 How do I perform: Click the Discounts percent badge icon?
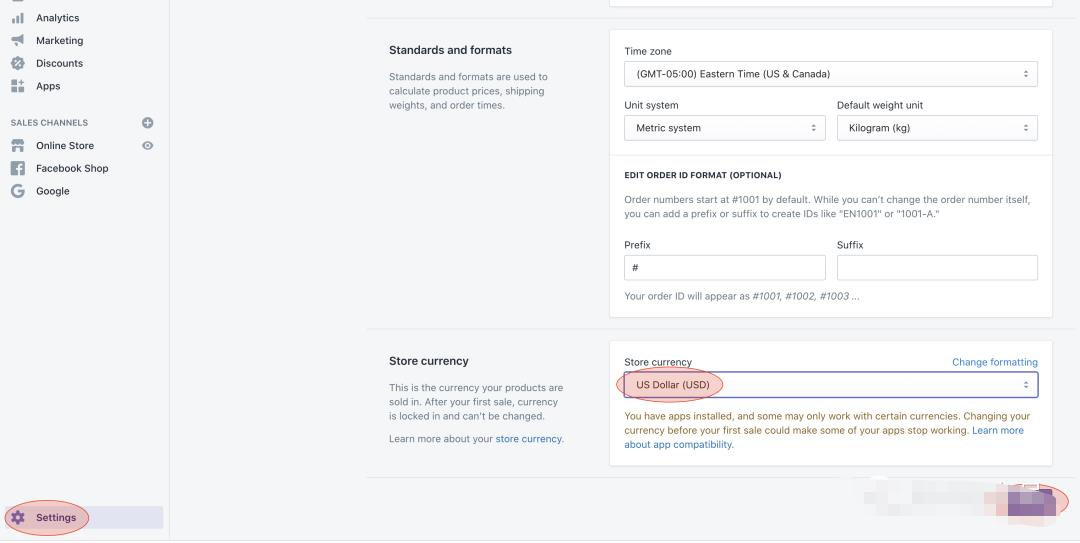(17, 63)
